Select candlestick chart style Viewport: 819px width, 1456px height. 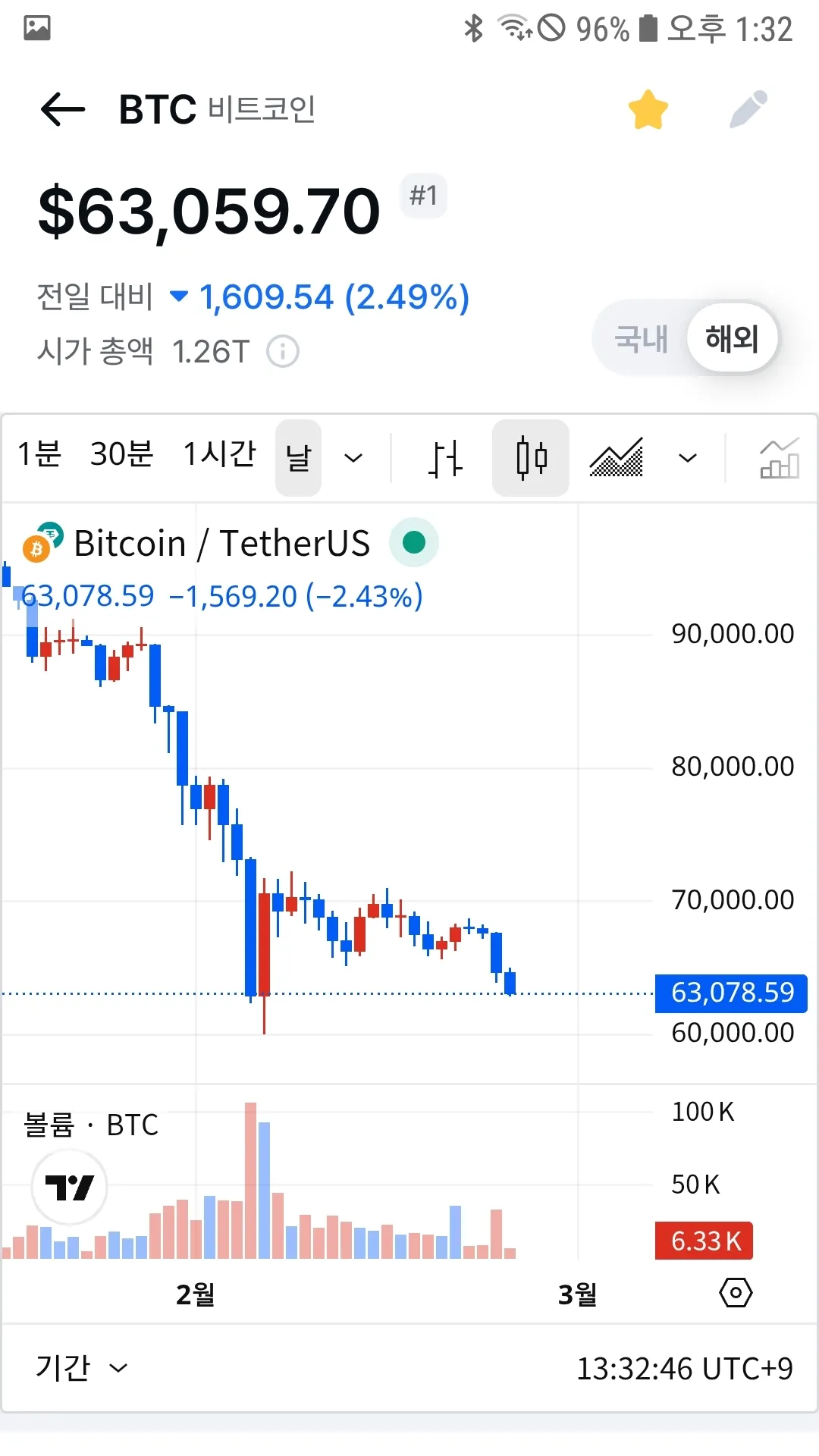click(531, 458)
